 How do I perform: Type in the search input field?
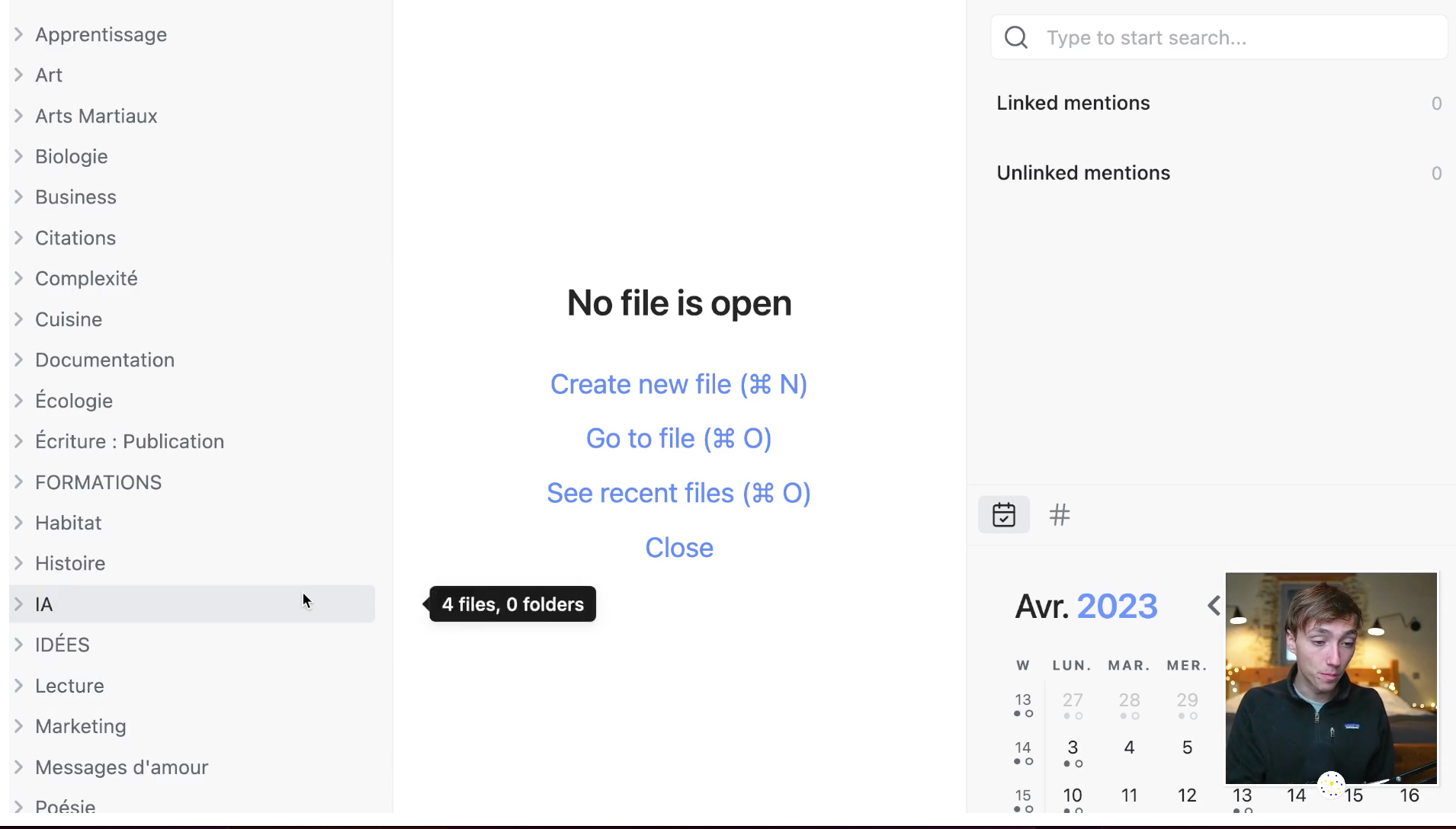[1235, 37]
